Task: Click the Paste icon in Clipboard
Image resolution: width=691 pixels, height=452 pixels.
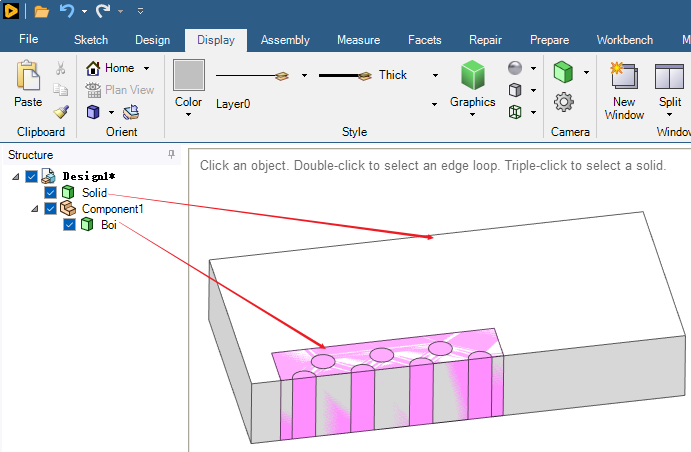Action: click(x=28, y=78)
